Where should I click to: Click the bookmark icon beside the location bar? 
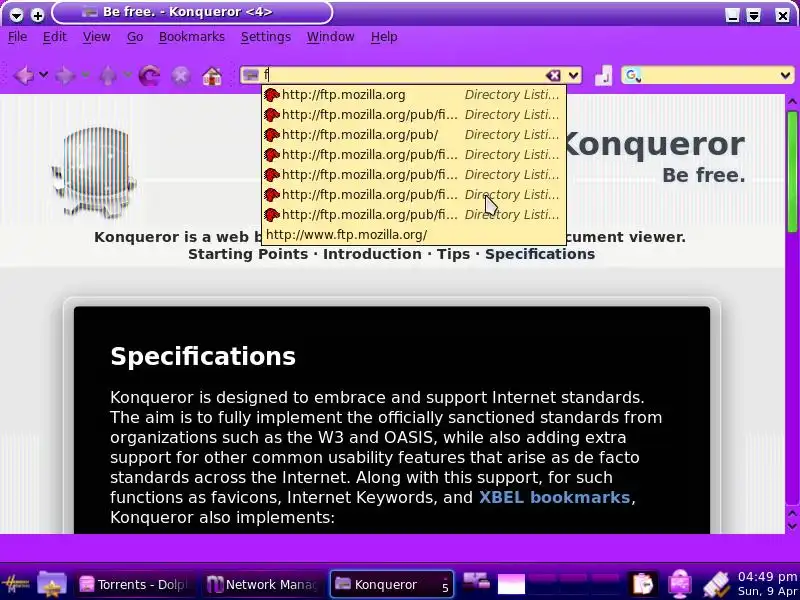coord(603,76)
